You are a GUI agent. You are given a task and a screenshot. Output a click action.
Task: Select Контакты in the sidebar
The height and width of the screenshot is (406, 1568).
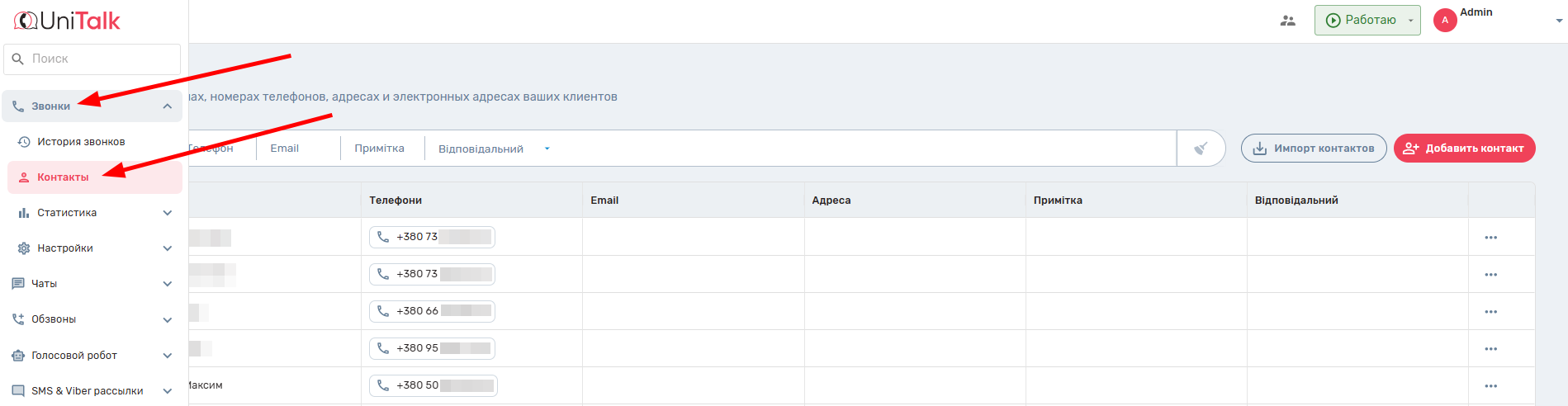(63, 177)
